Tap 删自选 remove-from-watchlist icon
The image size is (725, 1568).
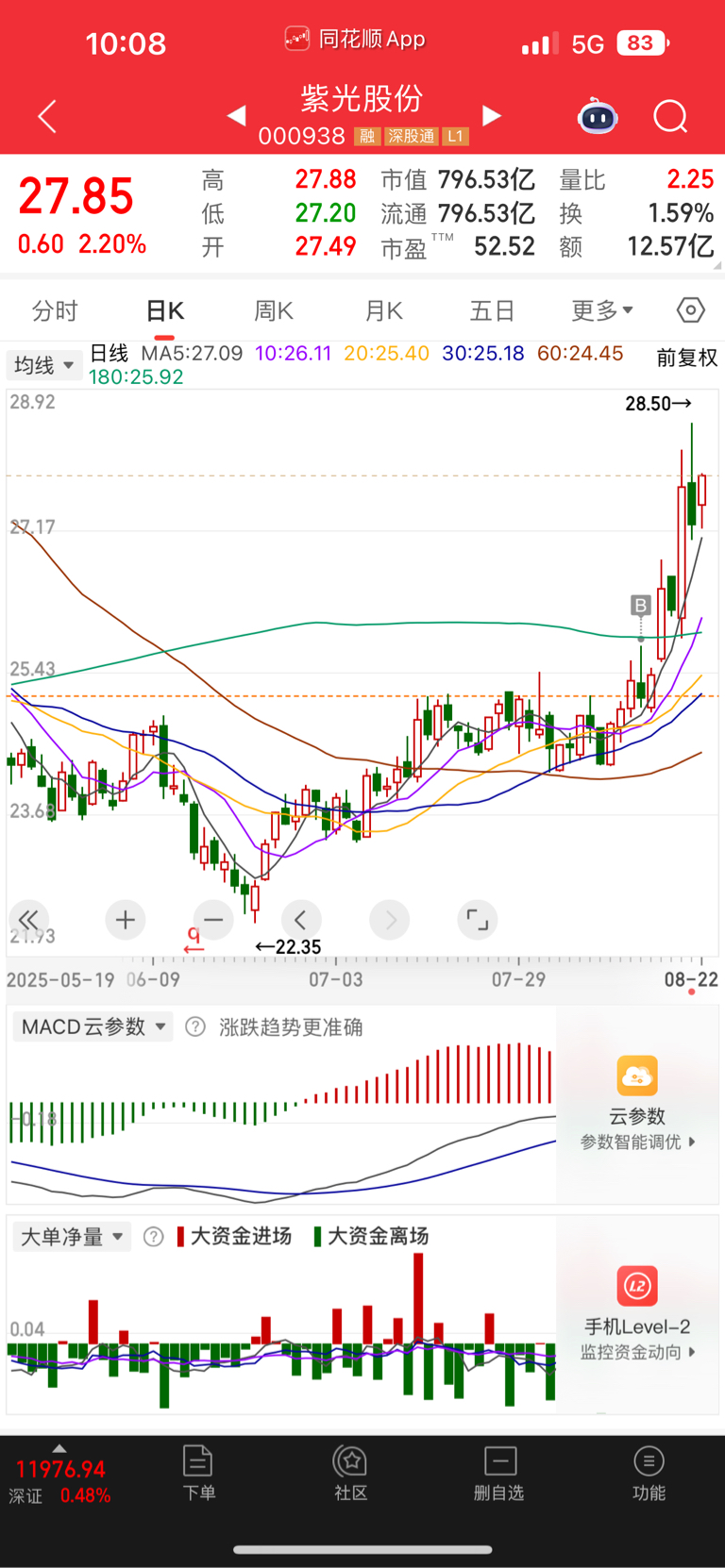[499, 1461]
